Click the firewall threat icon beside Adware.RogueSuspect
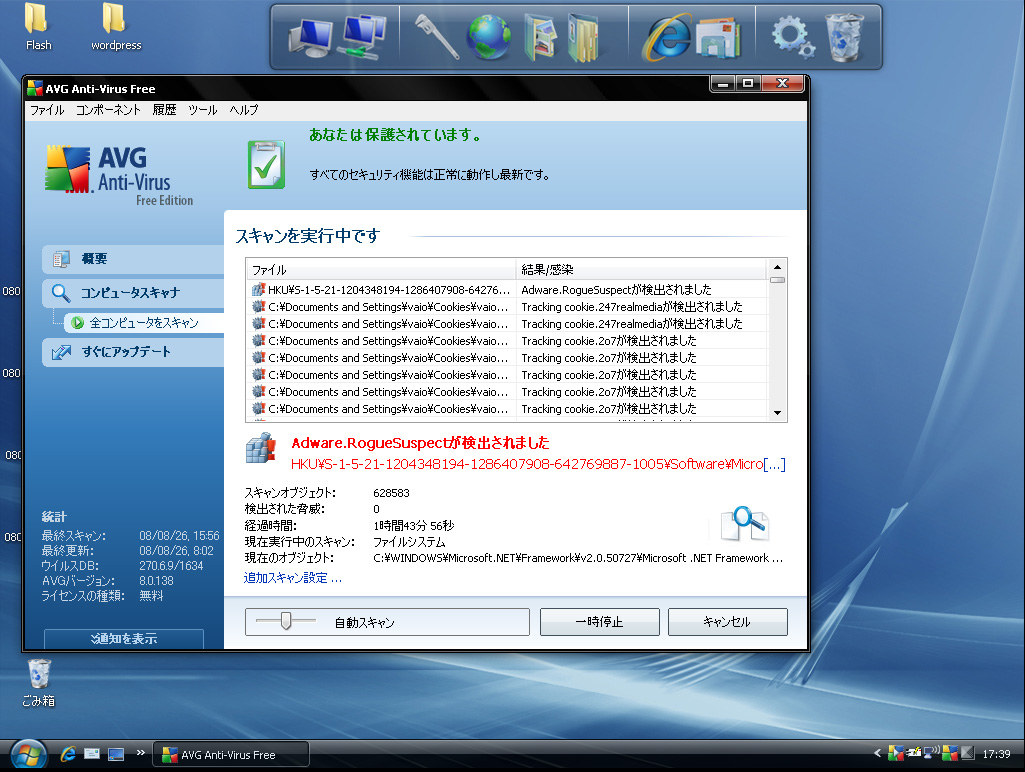Screen dimensions: 1025x772 click(261, 448)
